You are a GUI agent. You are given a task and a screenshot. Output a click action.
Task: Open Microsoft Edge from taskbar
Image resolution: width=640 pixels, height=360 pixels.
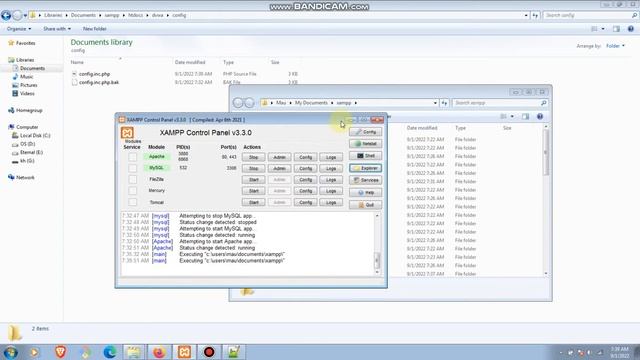click(109, 351)
